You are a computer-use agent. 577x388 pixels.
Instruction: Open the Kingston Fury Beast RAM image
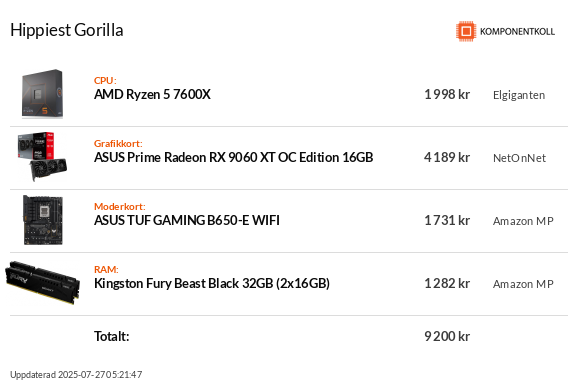(x=42, y=283)
